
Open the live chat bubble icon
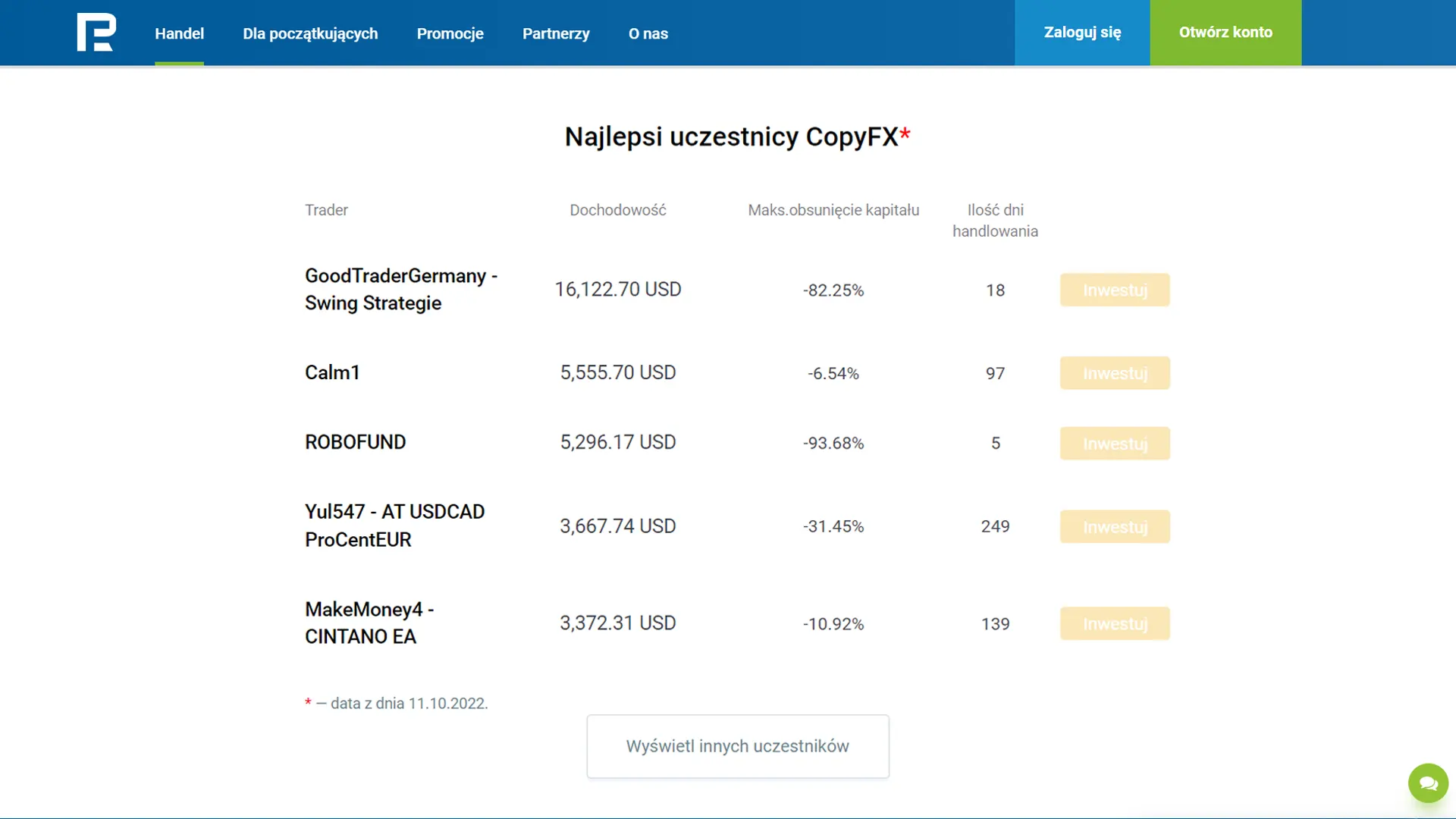click(x=1428, y=783)
